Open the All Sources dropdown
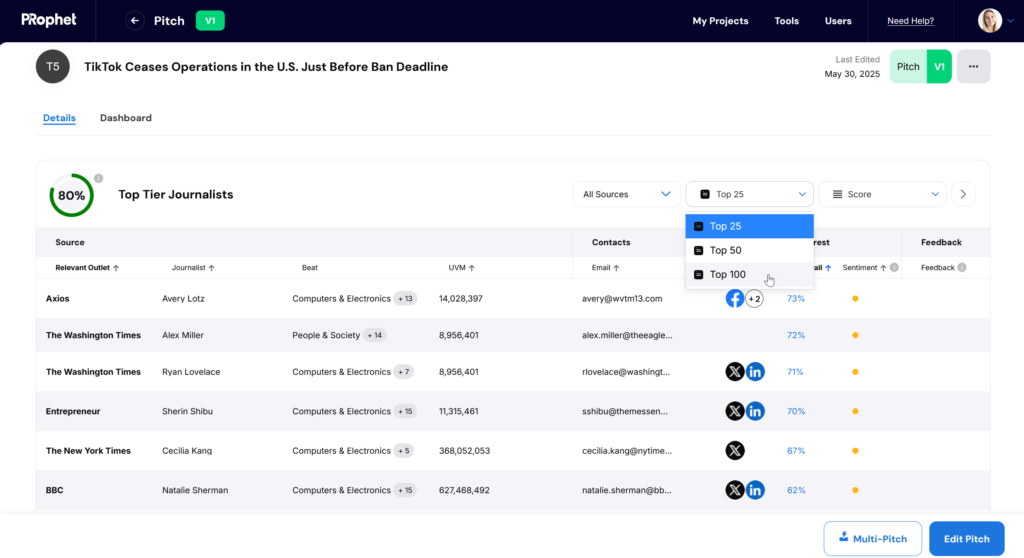1024x558 pixels. pyautogui.click(x=626, y=194)
